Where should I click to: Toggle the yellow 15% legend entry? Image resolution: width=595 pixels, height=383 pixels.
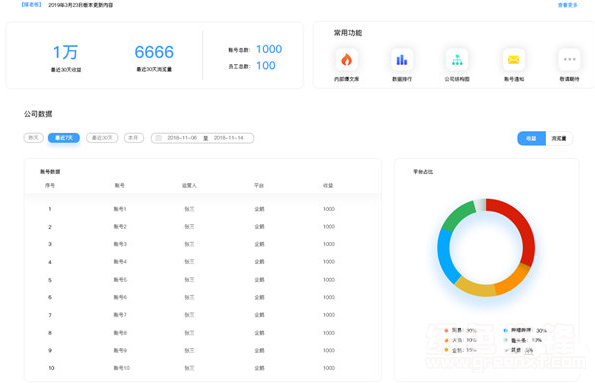[x=460, y=350]
